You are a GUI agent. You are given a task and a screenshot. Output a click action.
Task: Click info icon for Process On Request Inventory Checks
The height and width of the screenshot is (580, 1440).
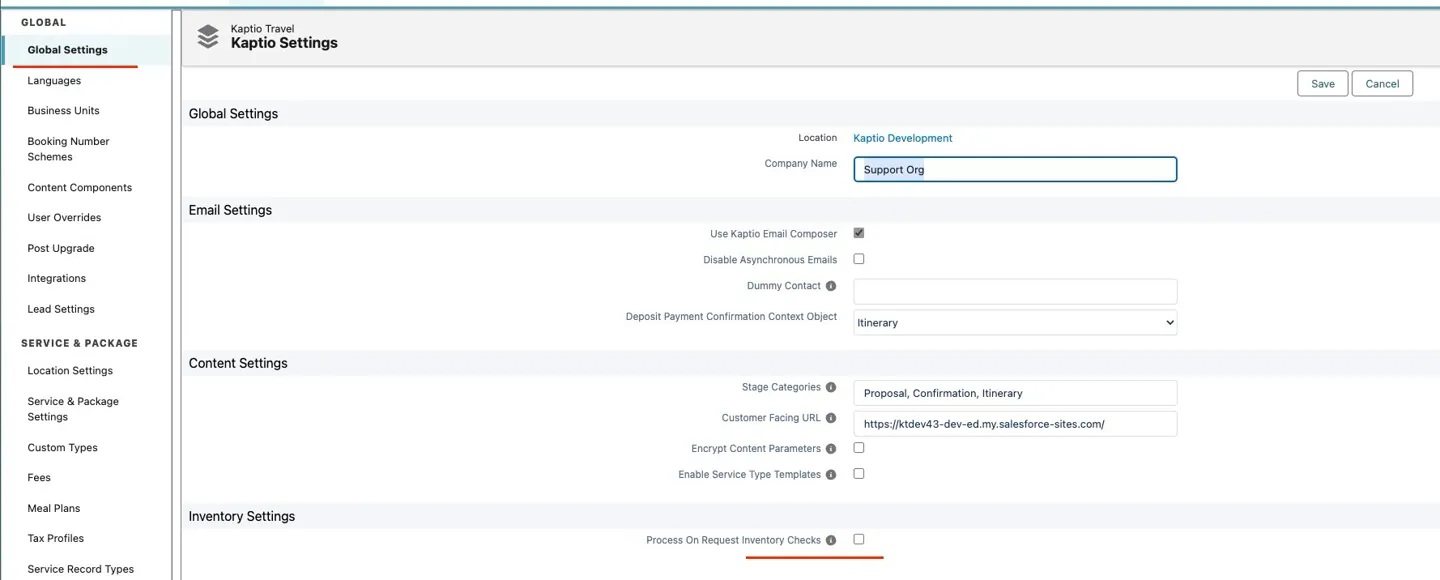(x=830, y=540)
